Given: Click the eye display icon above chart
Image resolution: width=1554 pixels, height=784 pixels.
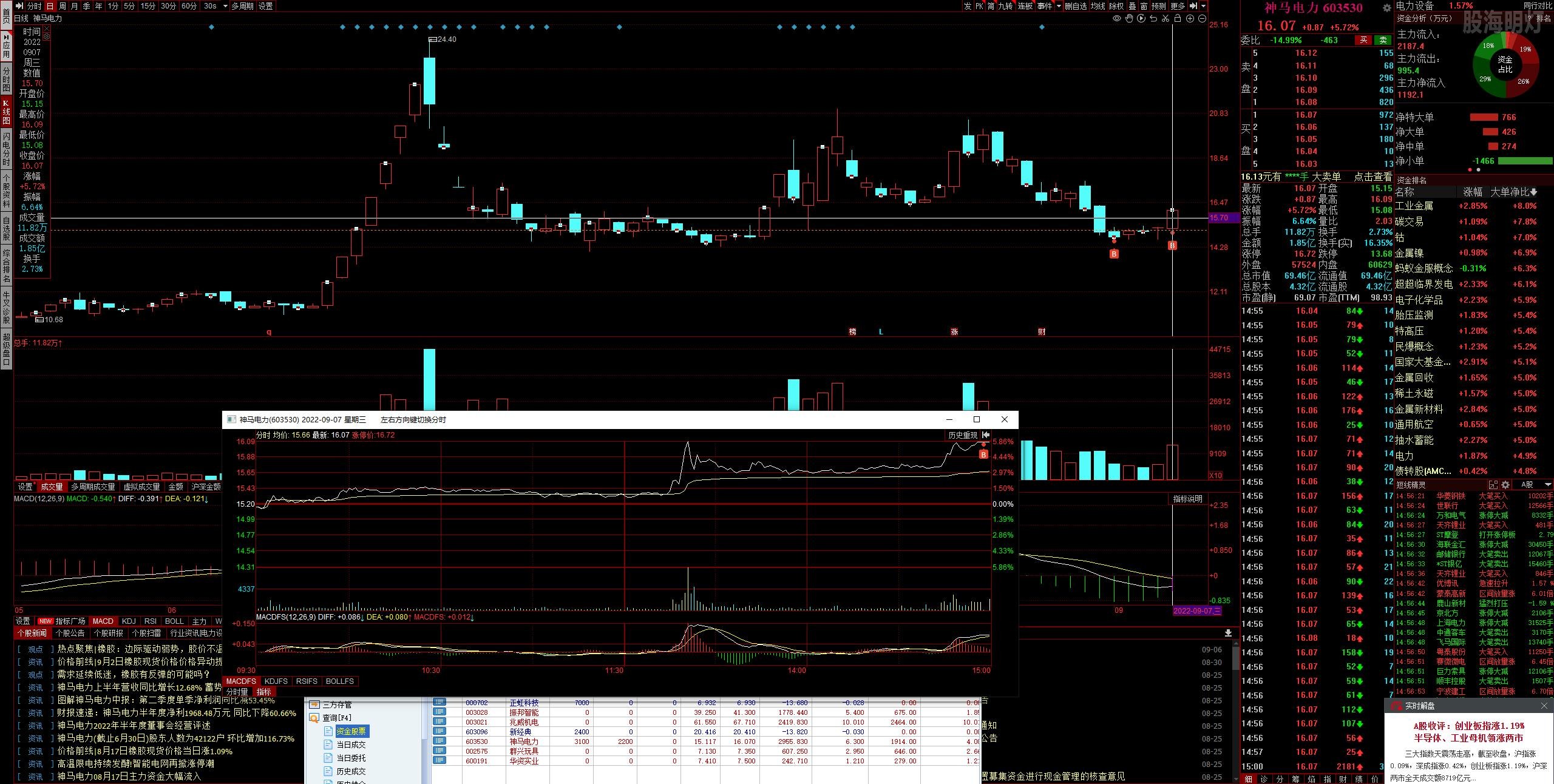Looking at the screenshot, I should (1116, 19).
